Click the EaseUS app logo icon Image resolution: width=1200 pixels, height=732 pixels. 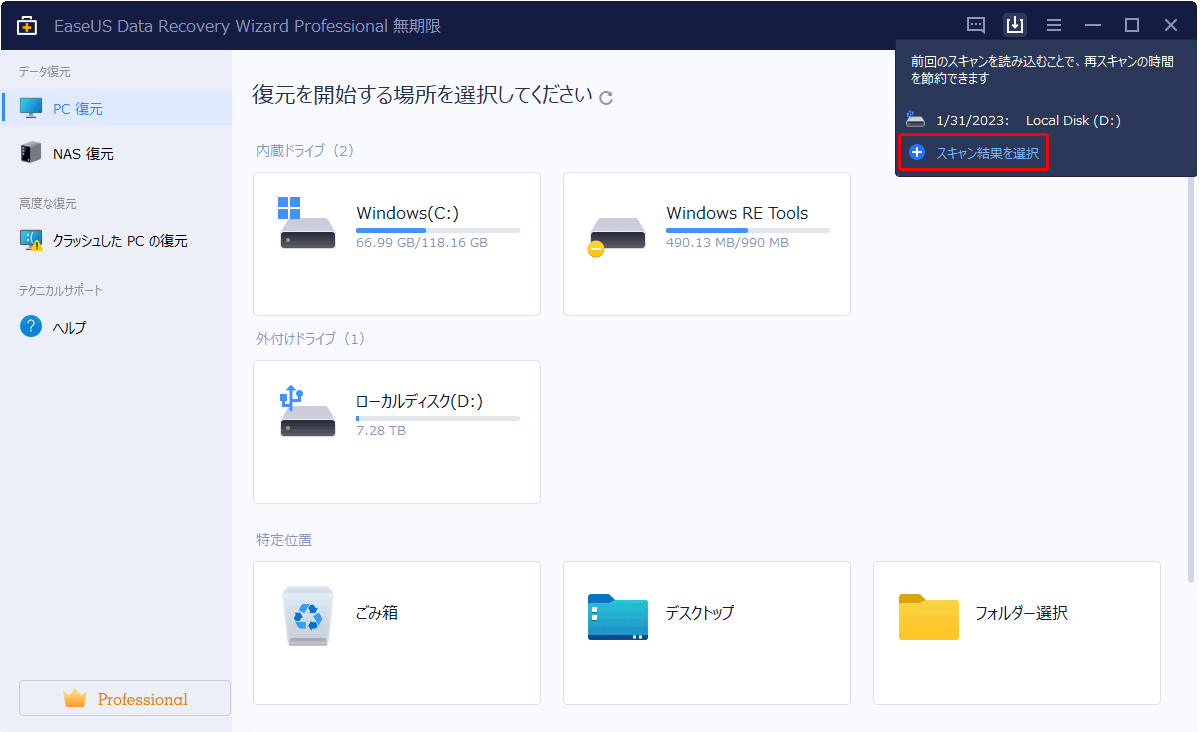pos(27,25)
